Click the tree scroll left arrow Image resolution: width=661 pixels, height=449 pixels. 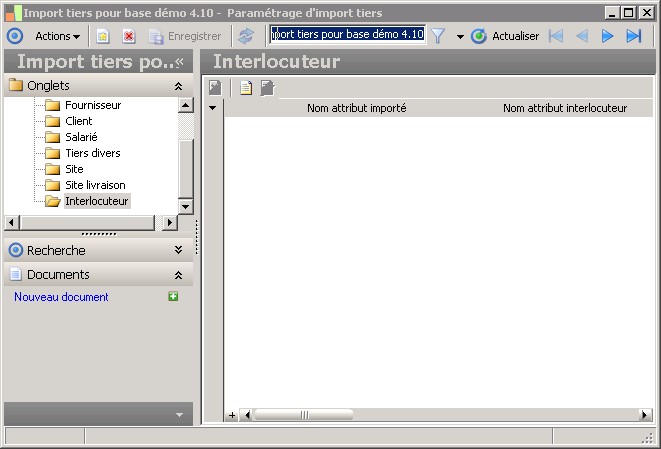click(11, 222)
